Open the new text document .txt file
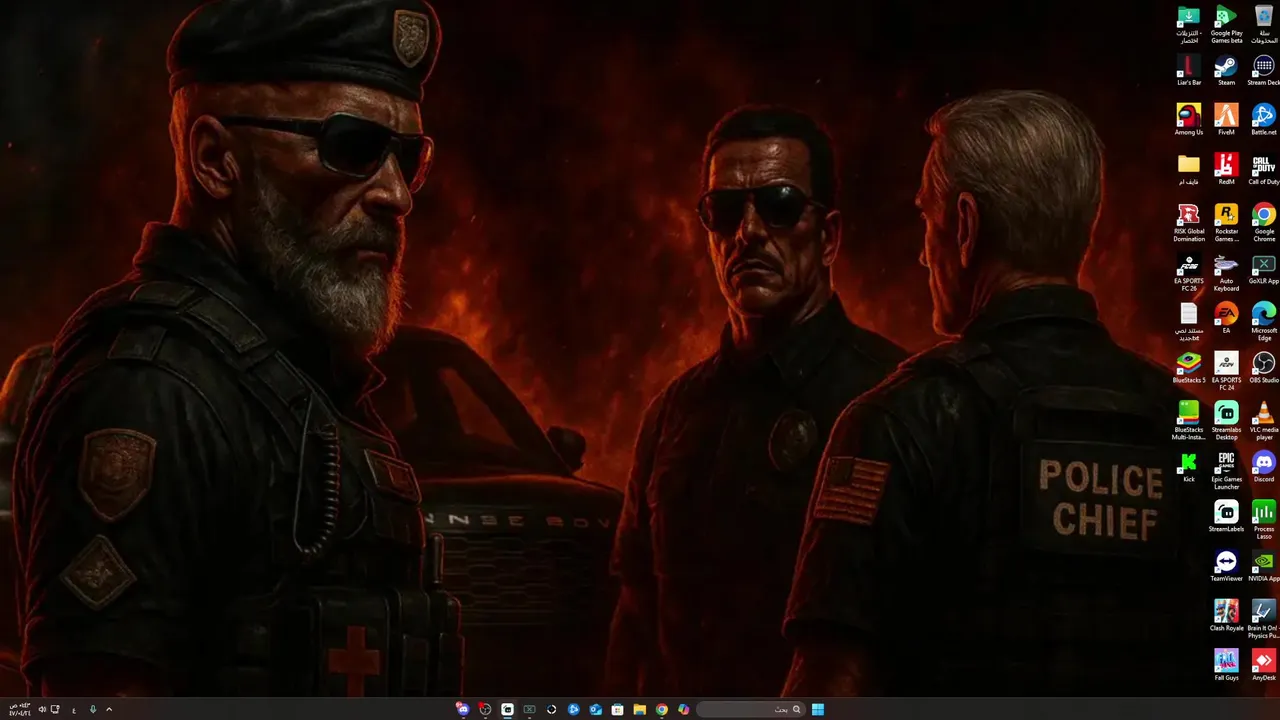The image size is (1280, 720). (1188, 322)
